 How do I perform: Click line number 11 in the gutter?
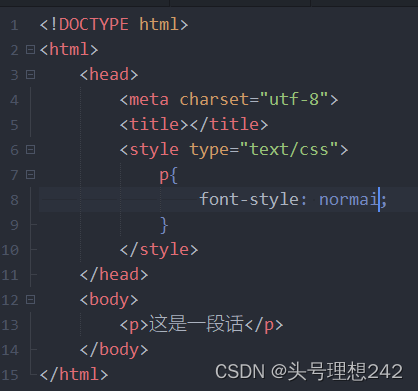pyautogui.click(x=10, y=275)
